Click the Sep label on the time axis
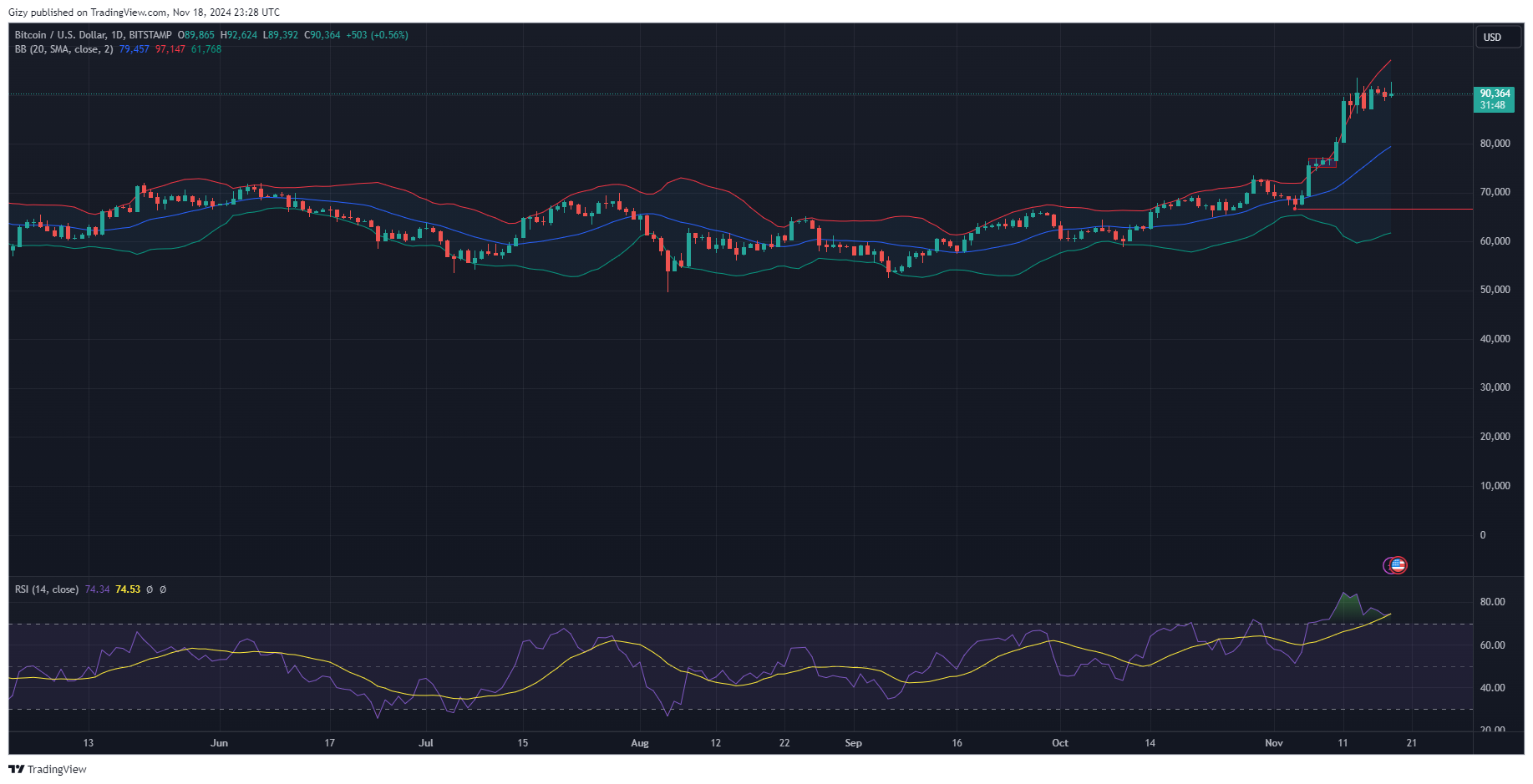1533x784 pixels. [853, 743]
